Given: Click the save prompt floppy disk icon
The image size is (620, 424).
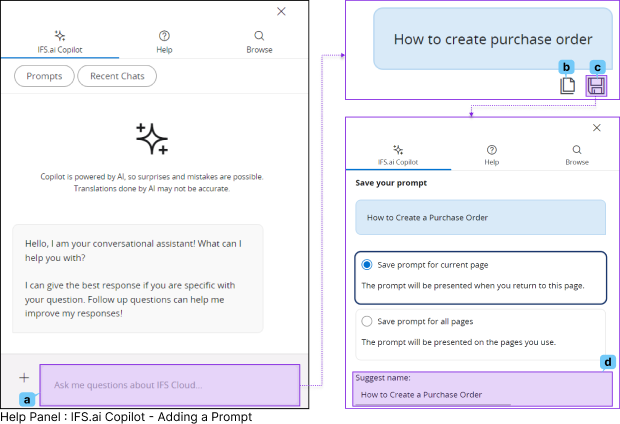Looking at the screenshot, I should click(596, 86).
